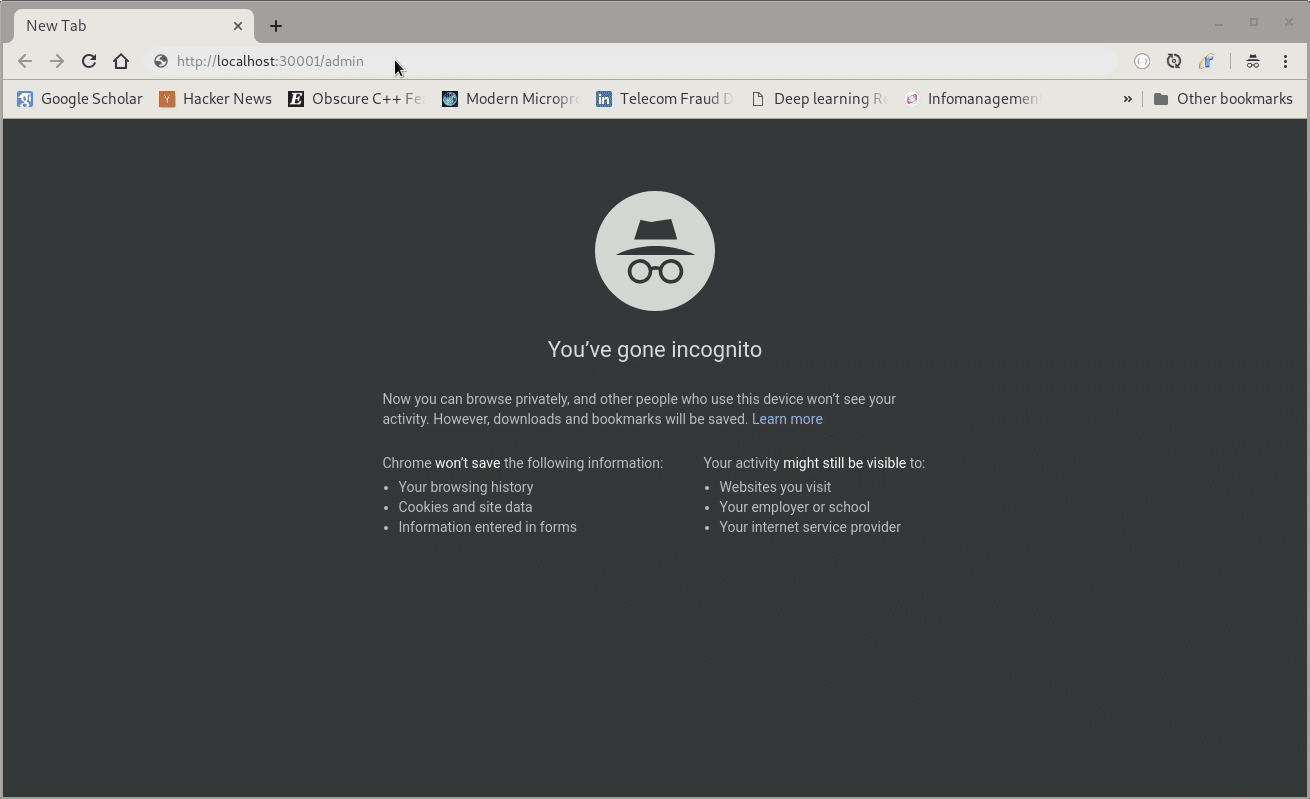The width and height of the screenshot is (1310, 799).
Task: Click the back navigation arrow
Action: tap(25, 61)
